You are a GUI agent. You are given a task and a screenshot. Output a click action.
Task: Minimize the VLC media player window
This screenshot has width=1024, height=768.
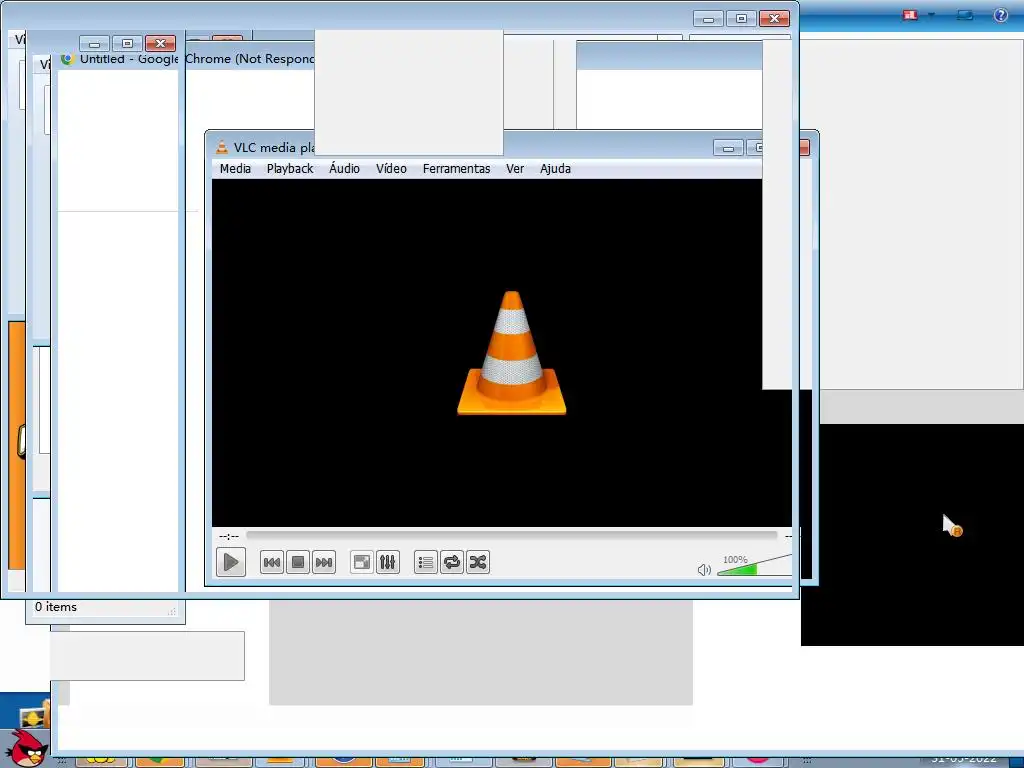(728, 148)
